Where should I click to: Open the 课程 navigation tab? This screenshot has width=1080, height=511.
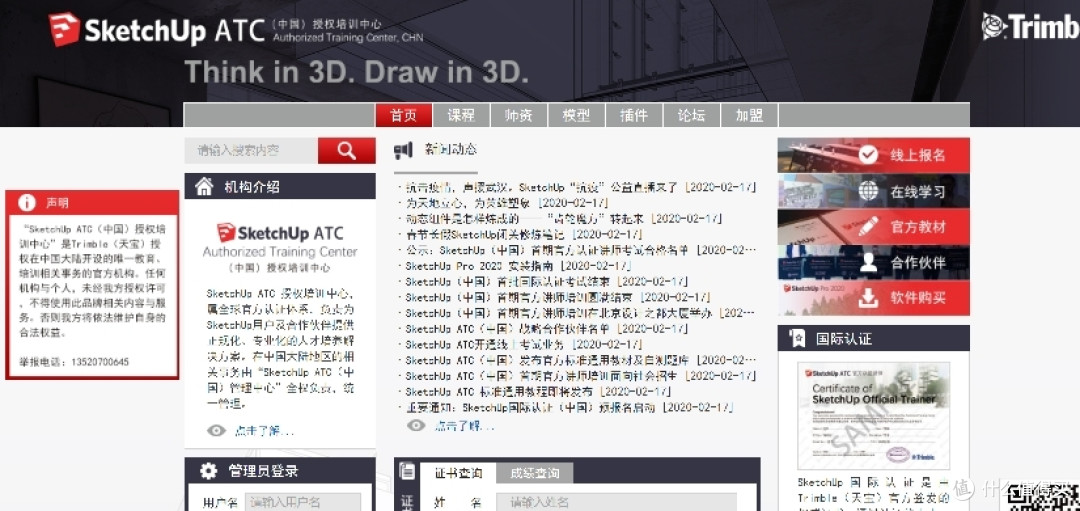coord(461,115)
